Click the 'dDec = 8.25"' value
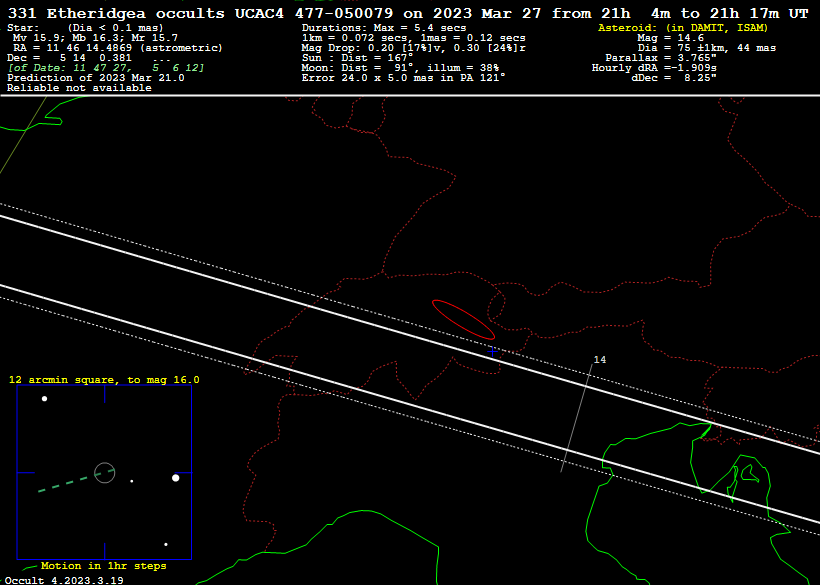 point(674,77)
